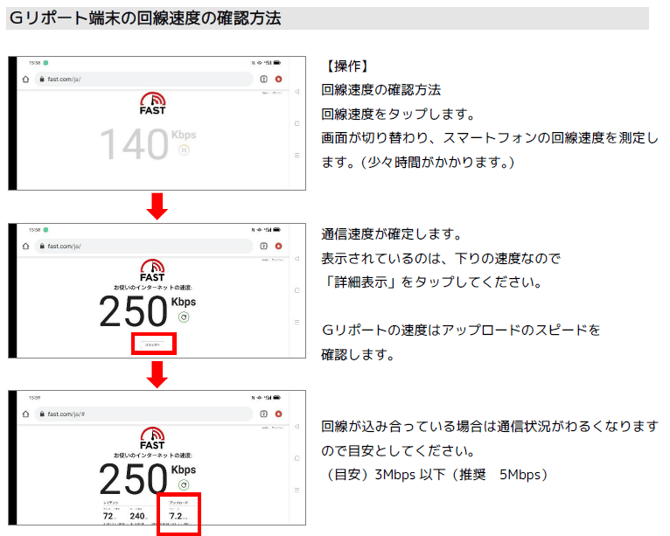Tap the Android recents lines in the fast.com/ja/# screenshot

(x=297, y=490)
